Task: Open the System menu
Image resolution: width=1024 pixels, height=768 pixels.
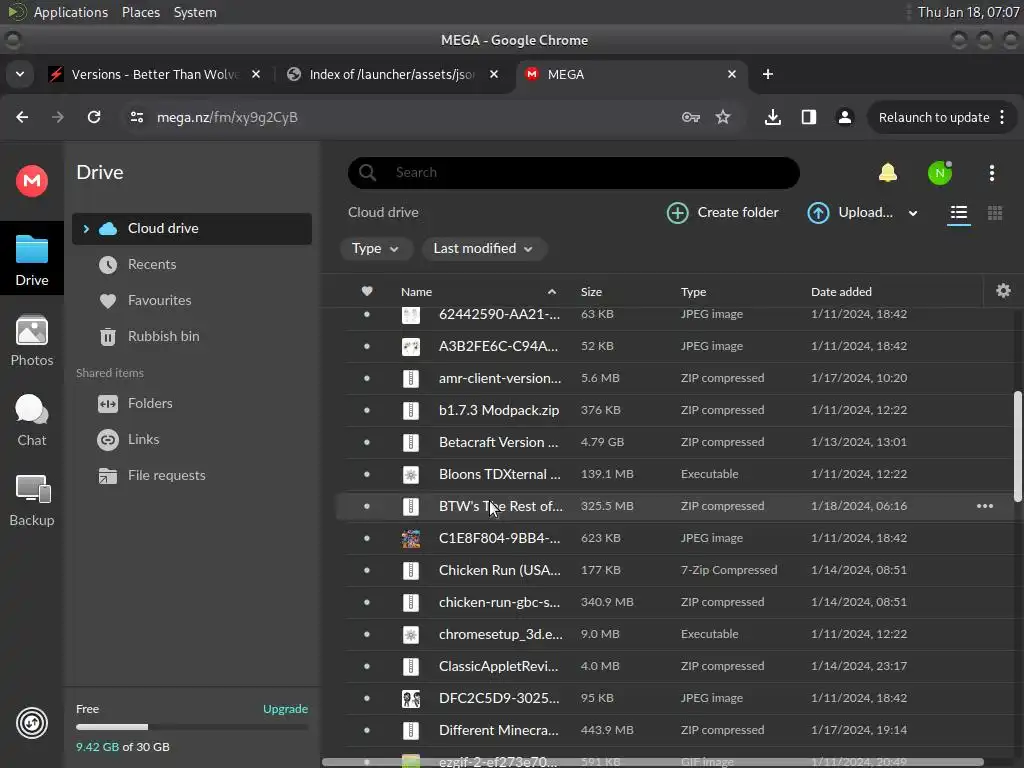Action: point(195,12)
